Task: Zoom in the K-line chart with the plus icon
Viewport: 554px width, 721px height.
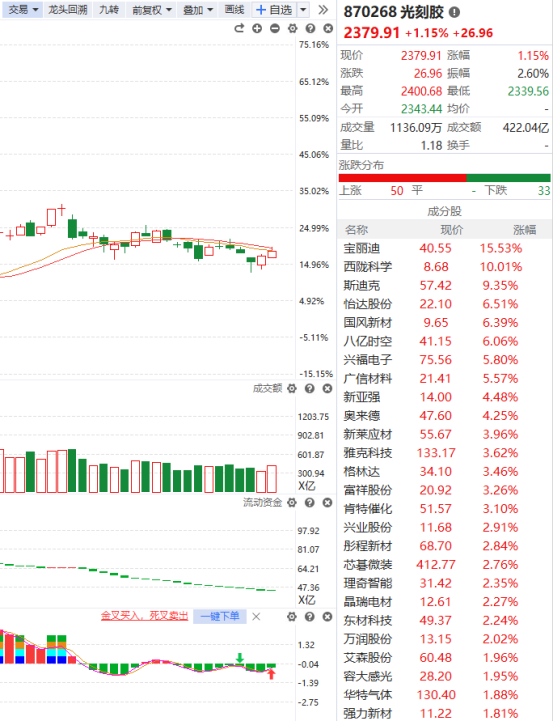Action: pos(257,29)
